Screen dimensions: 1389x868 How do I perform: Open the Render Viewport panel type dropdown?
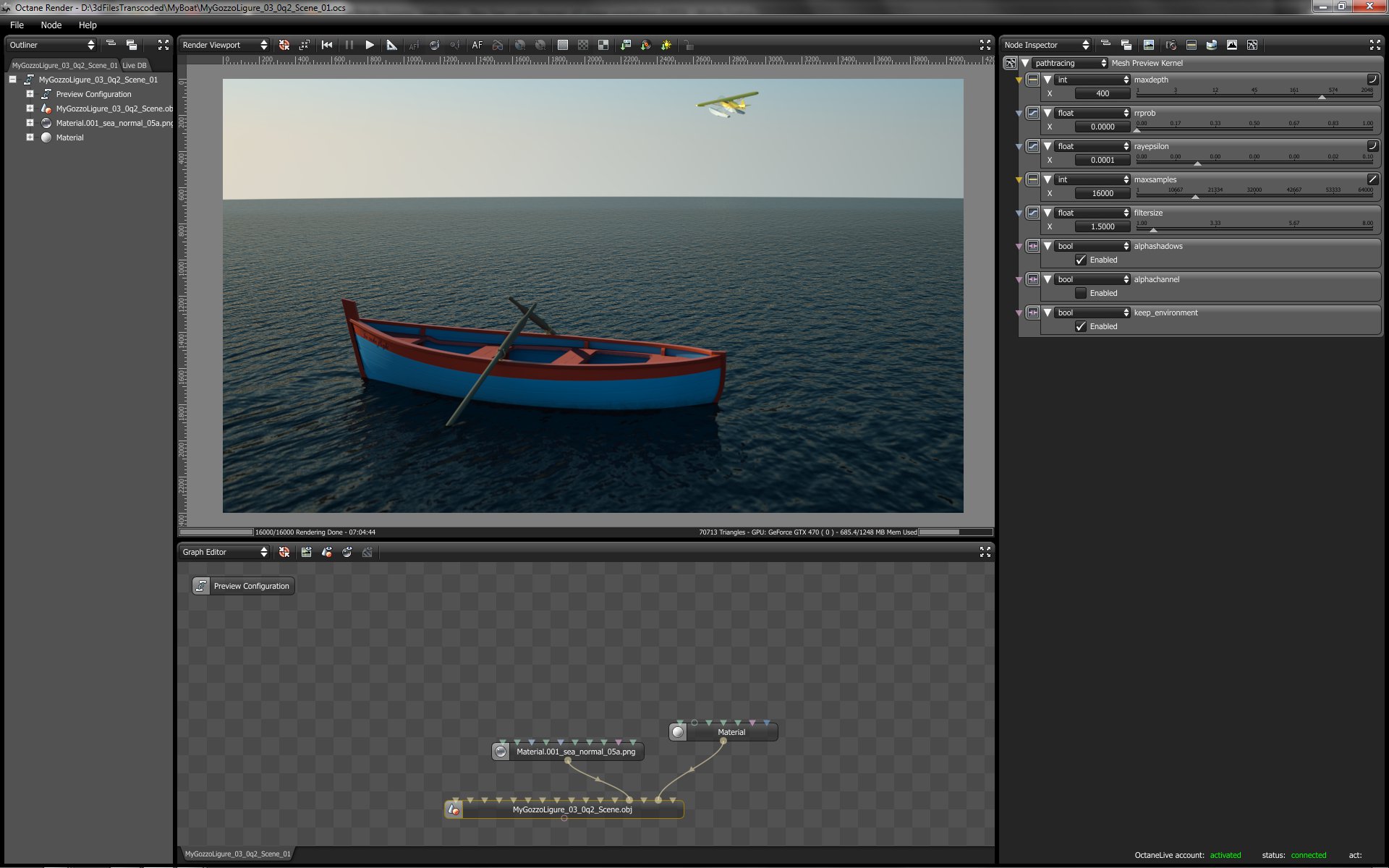click(224, 45)
